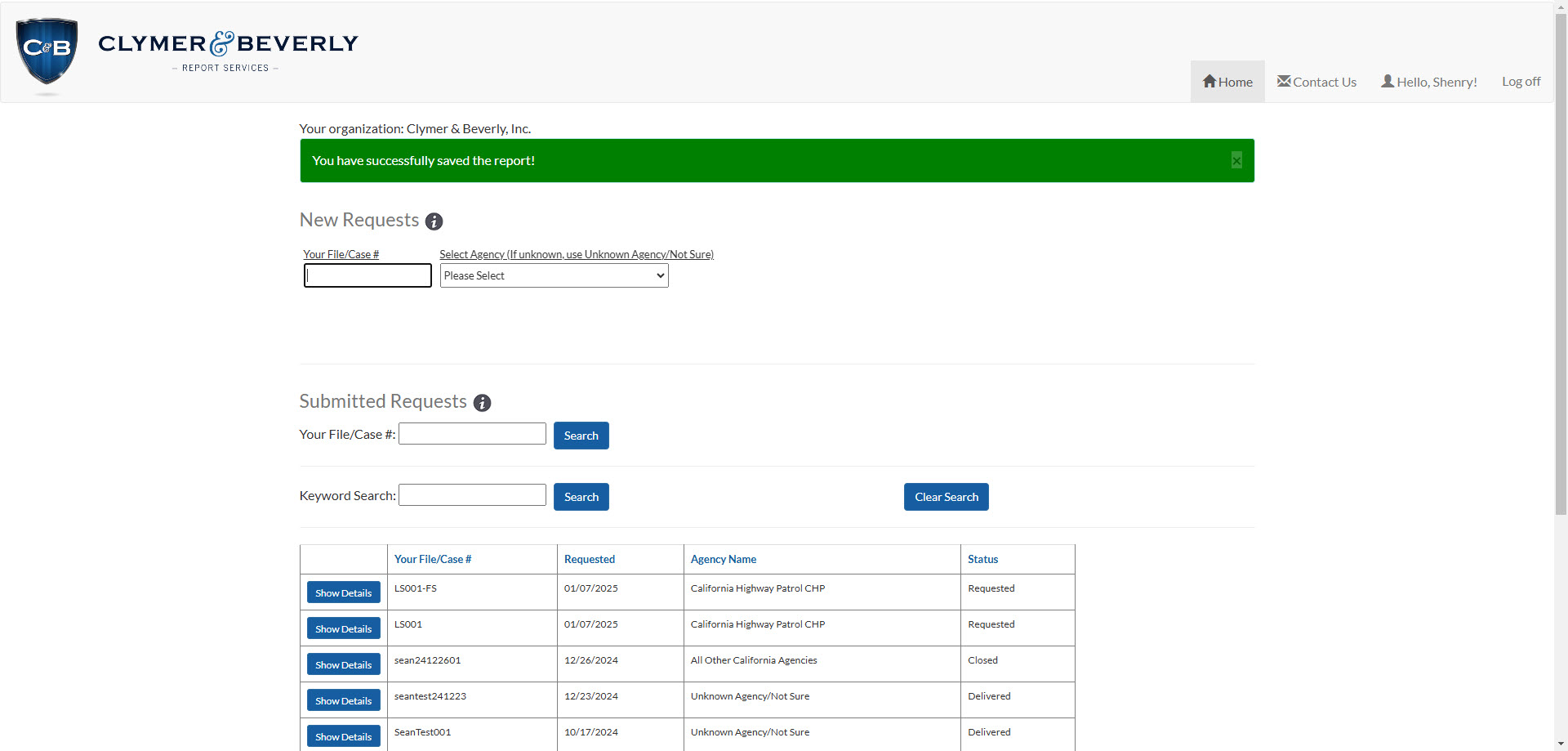Show details for the sean24122601 request
The width and height of the screenshot is (1568, 751).
[344, 664]
